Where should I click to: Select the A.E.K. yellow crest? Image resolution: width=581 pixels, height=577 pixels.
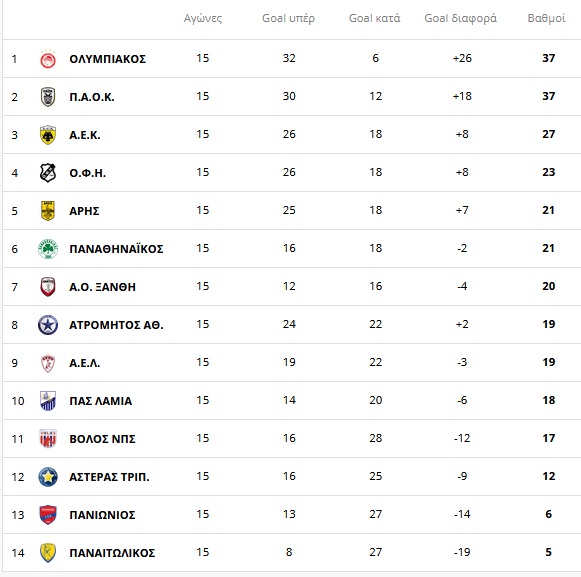pos(48,135)
